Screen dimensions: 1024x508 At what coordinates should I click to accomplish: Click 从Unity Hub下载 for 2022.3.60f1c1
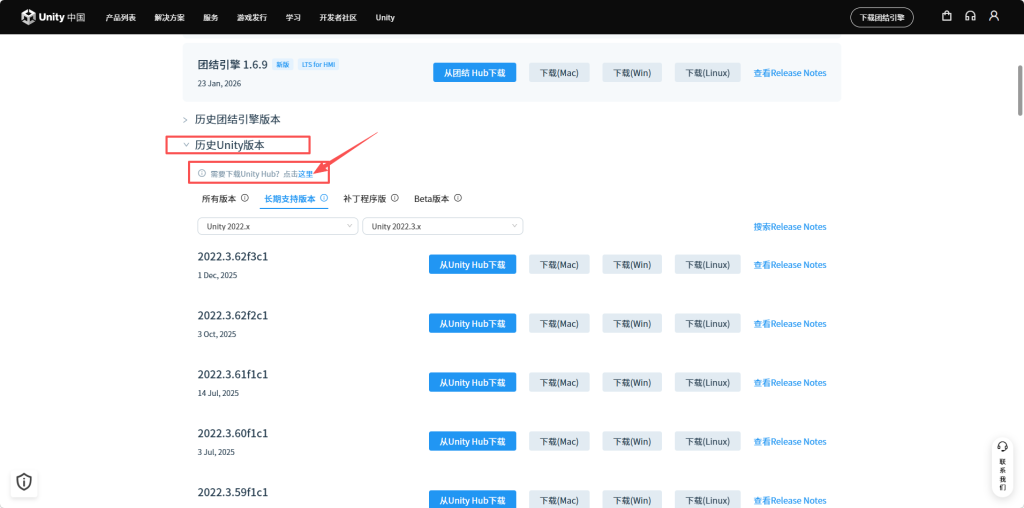tap(472, 441)
